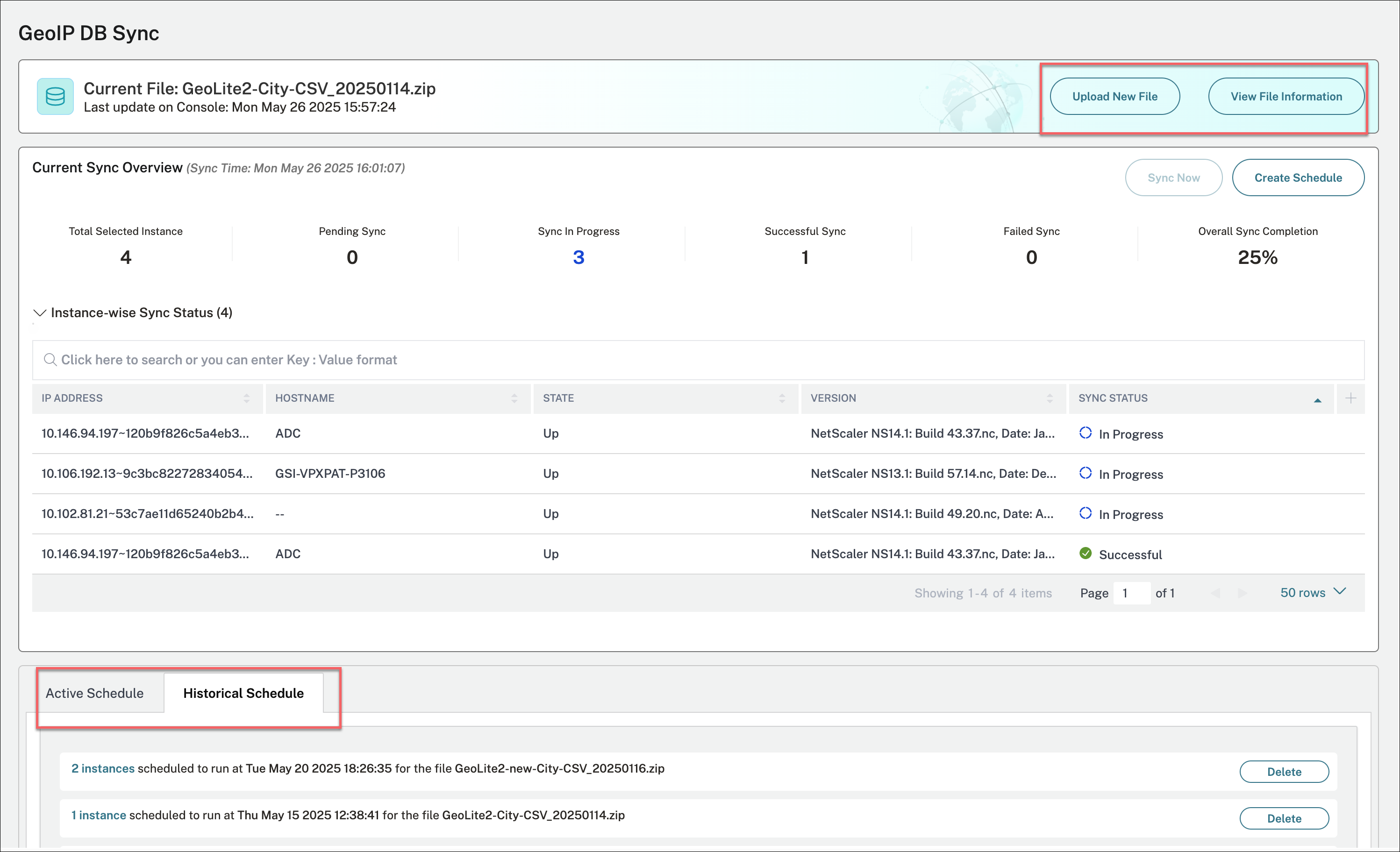Sort the Version column
Image resolution: width=1400 pixels, height=852 pixels.
click(1049, 398)
